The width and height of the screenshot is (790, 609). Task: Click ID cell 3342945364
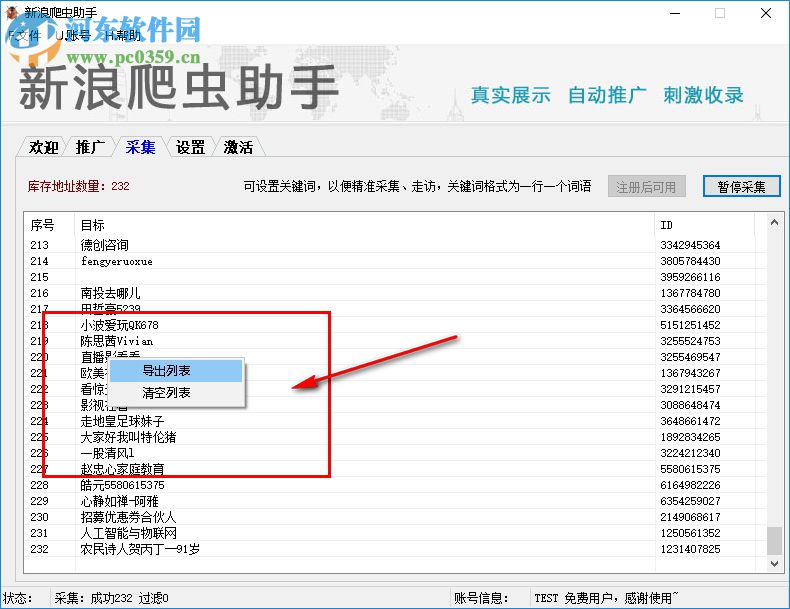point(690,245)
